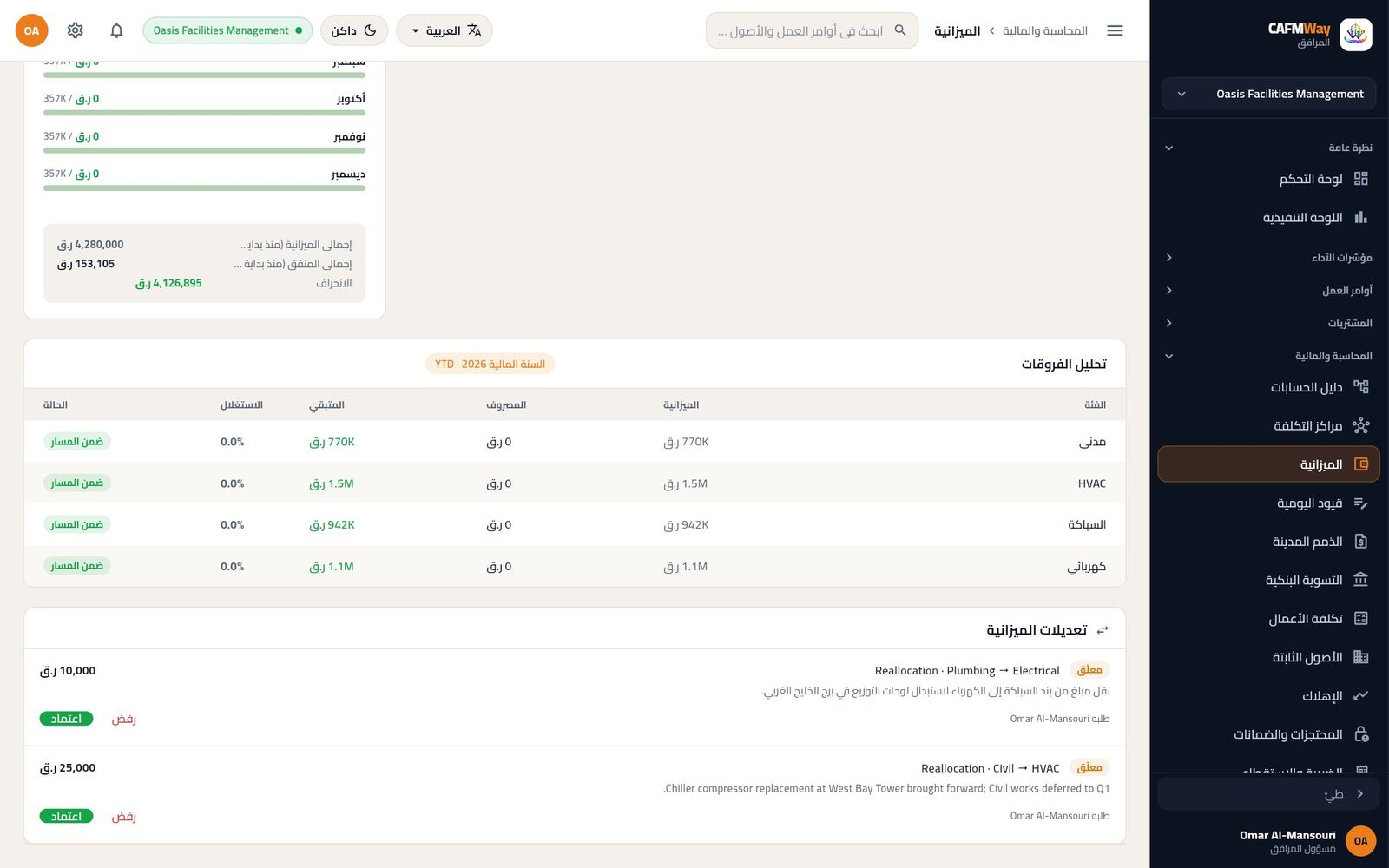Expand the أوامر العمل section
This screenshot has height=868, width=1389.
coord(1268,290)
